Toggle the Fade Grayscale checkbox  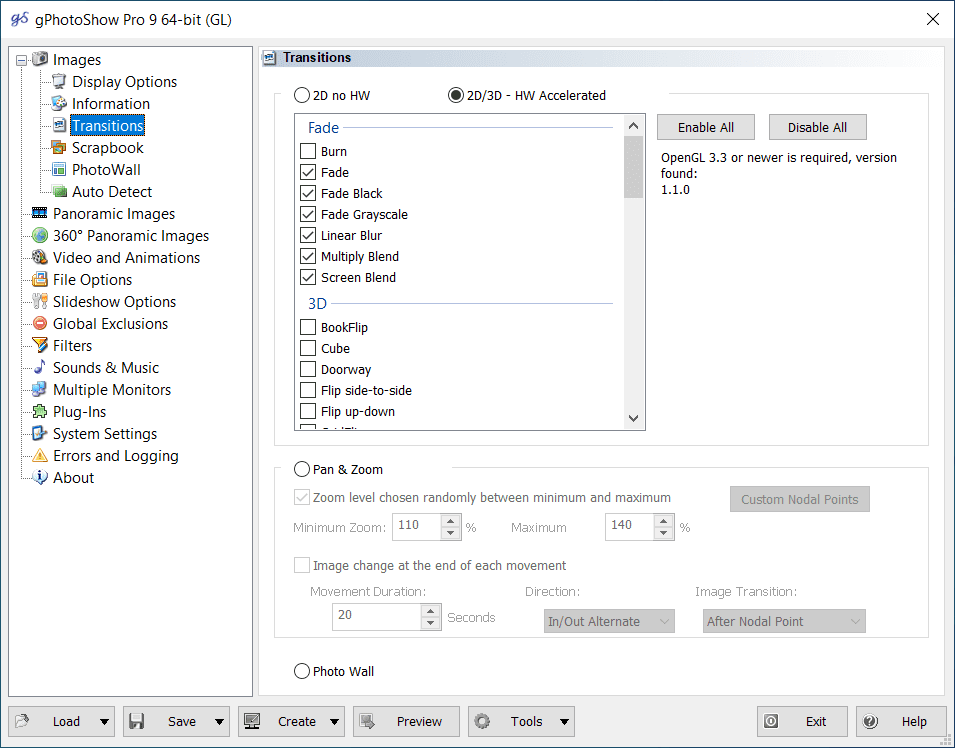pyautogui.click(x=308, y=214)
